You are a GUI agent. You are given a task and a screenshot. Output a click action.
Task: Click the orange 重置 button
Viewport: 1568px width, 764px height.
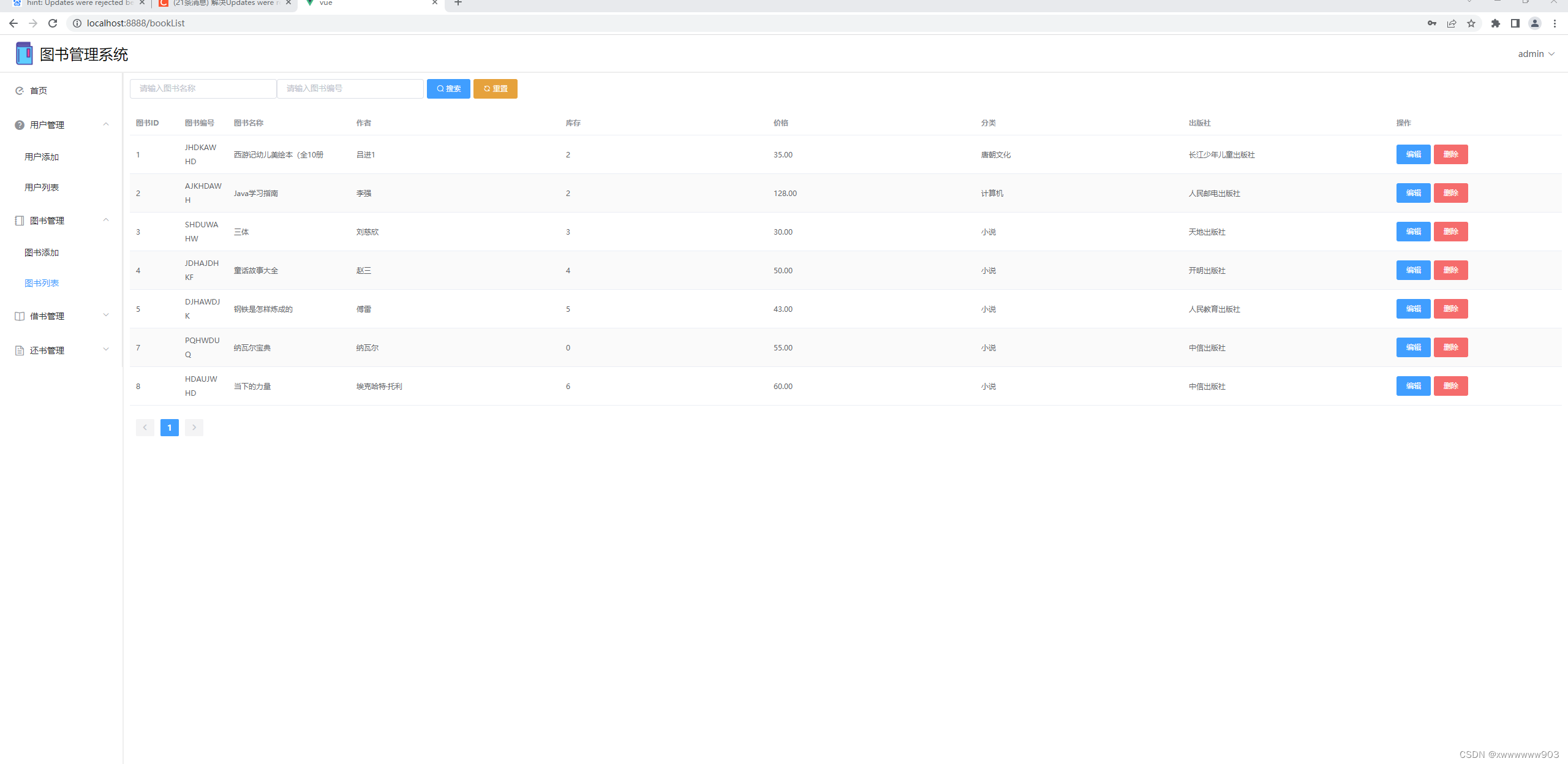click(x=495, y=89)
